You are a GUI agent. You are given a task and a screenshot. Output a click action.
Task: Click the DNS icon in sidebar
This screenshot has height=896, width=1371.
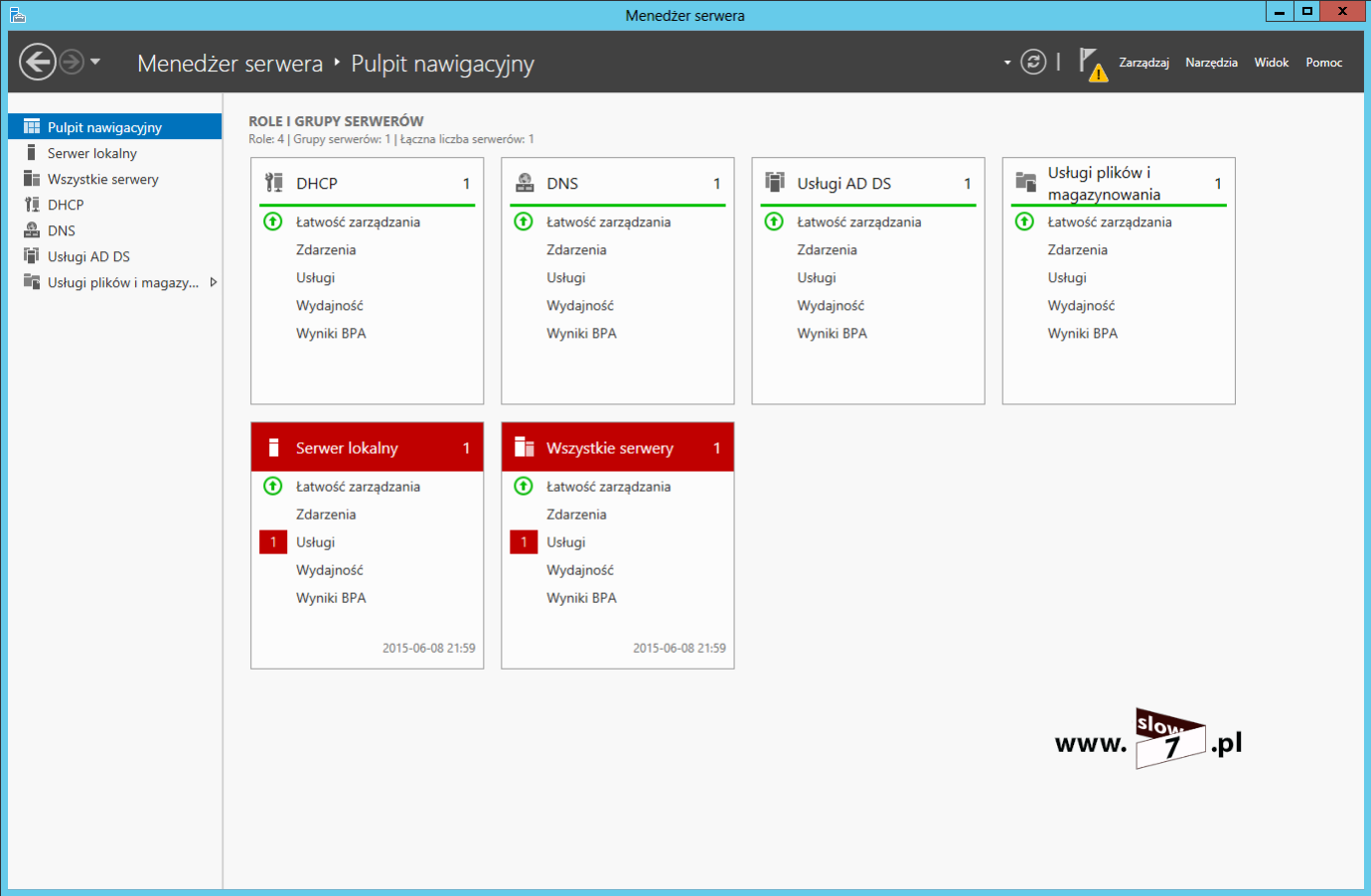[32, 230]
